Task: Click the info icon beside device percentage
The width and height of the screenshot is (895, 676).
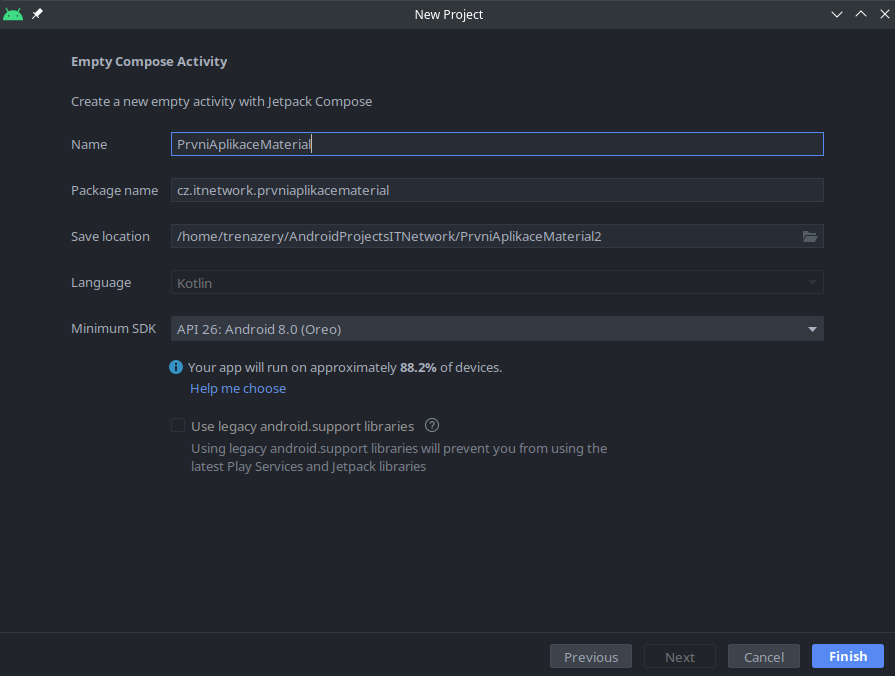Action: (176, 367)
